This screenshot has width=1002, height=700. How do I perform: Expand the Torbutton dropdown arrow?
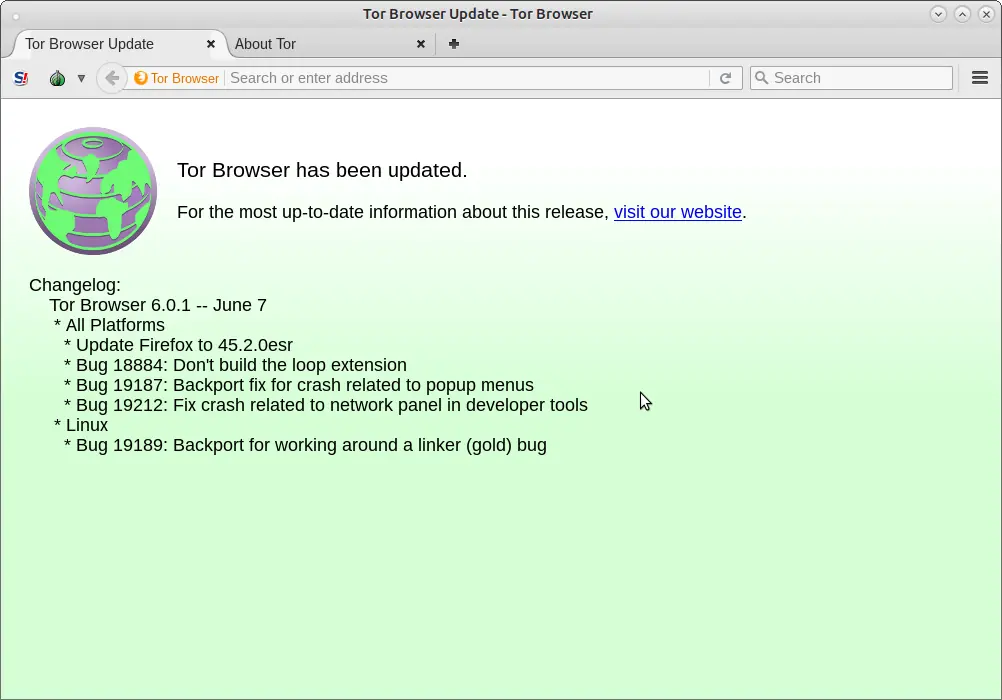click(81, 79)
